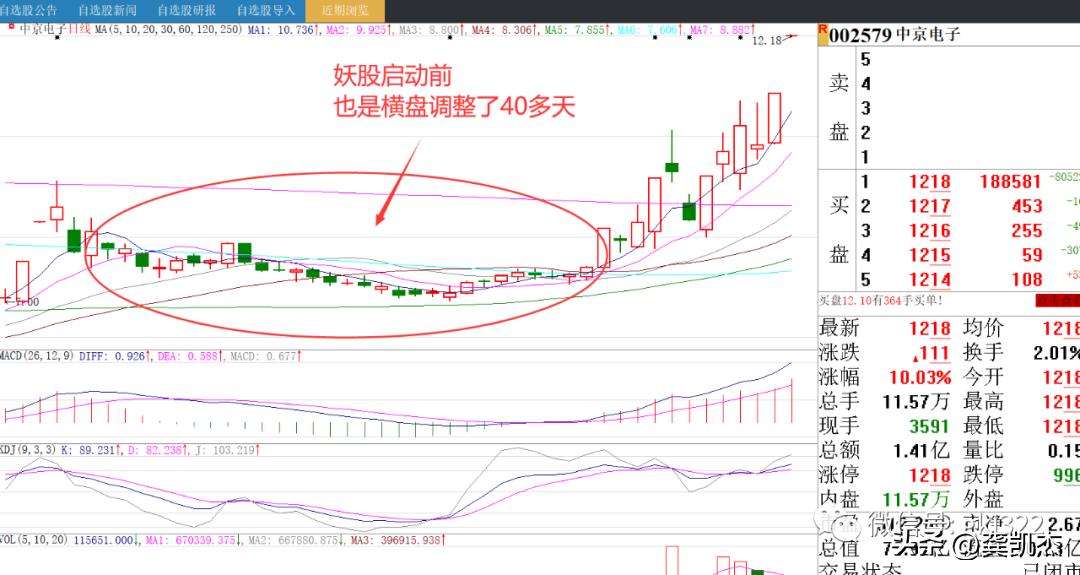Click the 今开 label

point(983,377)
